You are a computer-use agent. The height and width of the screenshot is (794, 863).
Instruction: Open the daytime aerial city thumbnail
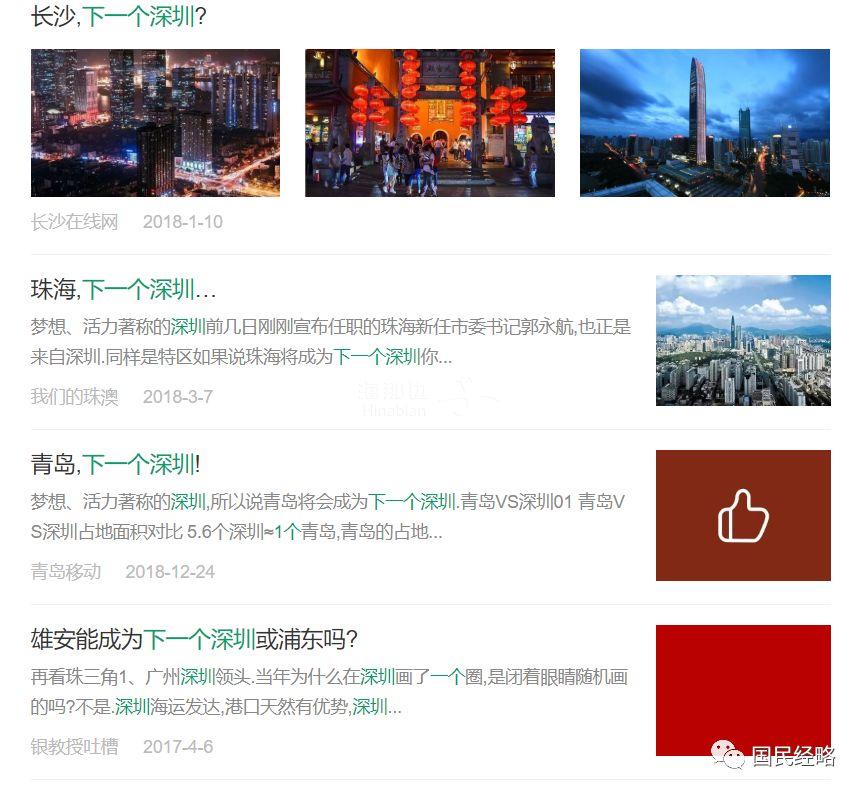743,340
